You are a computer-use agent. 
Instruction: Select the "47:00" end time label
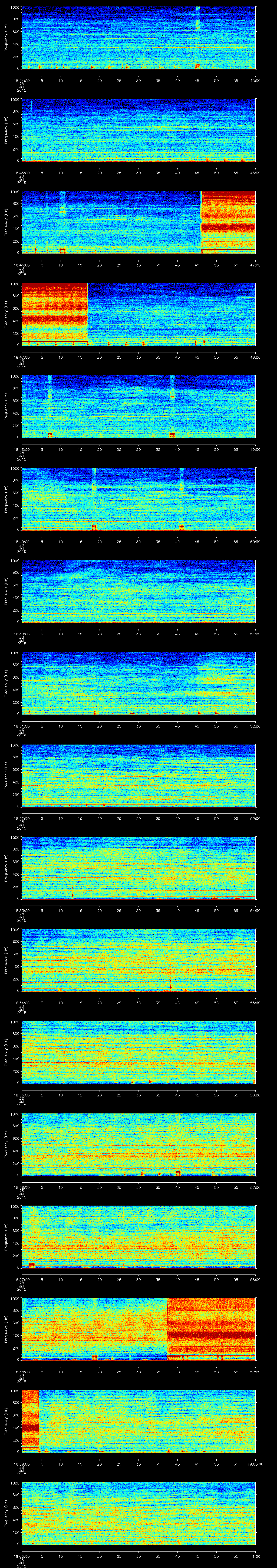[256, 265]
